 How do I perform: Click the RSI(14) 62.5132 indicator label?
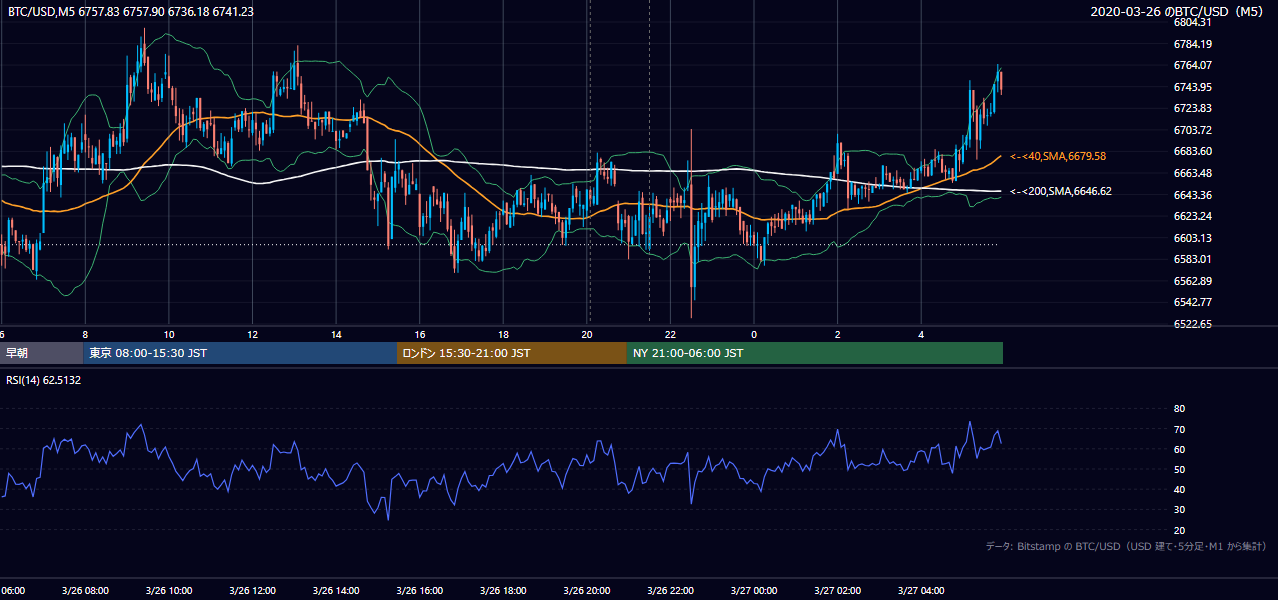pyautogui.click(x=44, y=380)
